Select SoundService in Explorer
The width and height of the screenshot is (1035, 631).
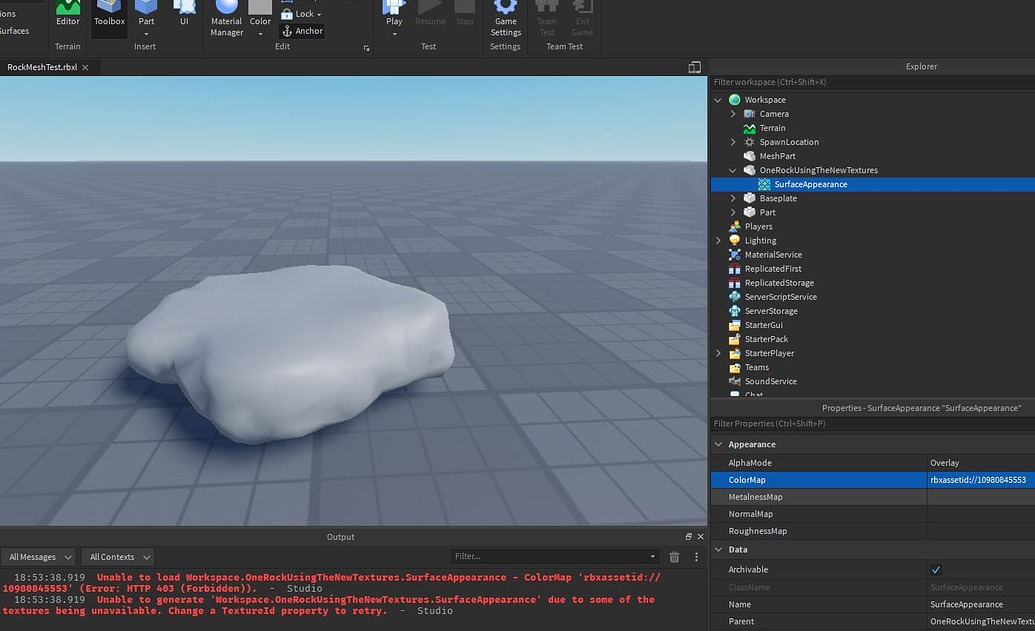770,382
